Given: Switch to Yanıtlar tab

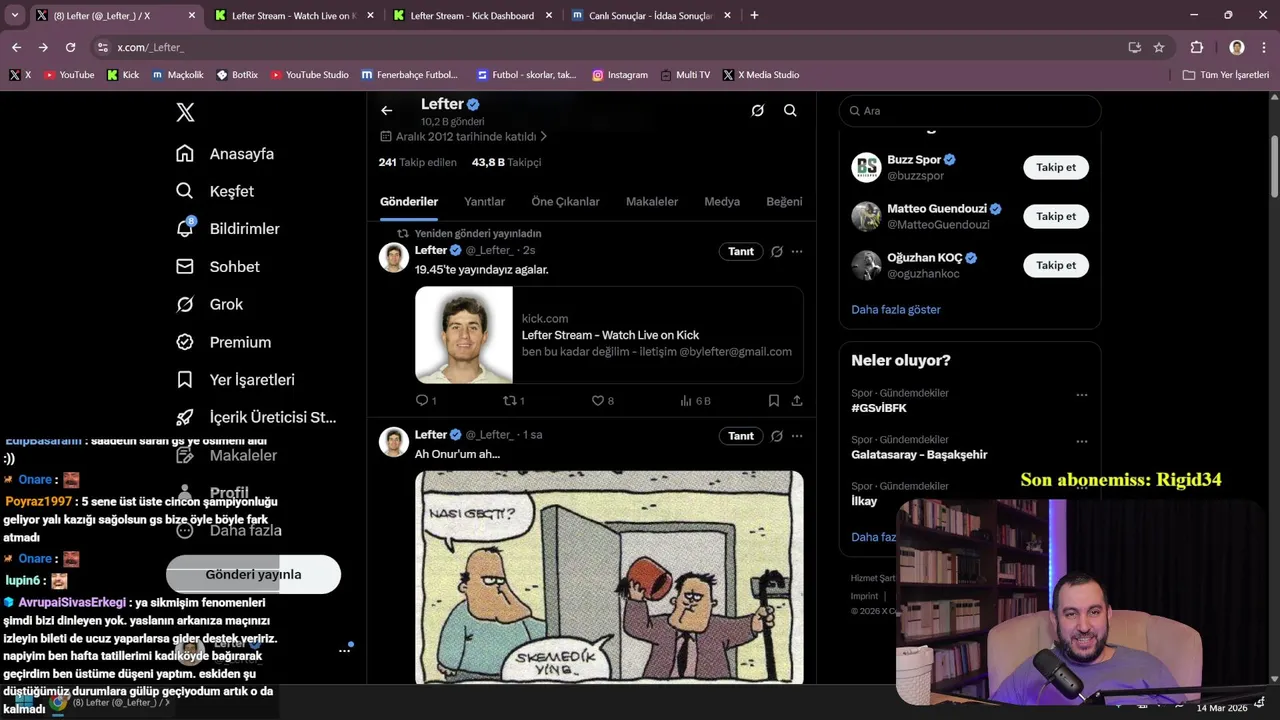Looking at the screenshot, I should 484,202.
